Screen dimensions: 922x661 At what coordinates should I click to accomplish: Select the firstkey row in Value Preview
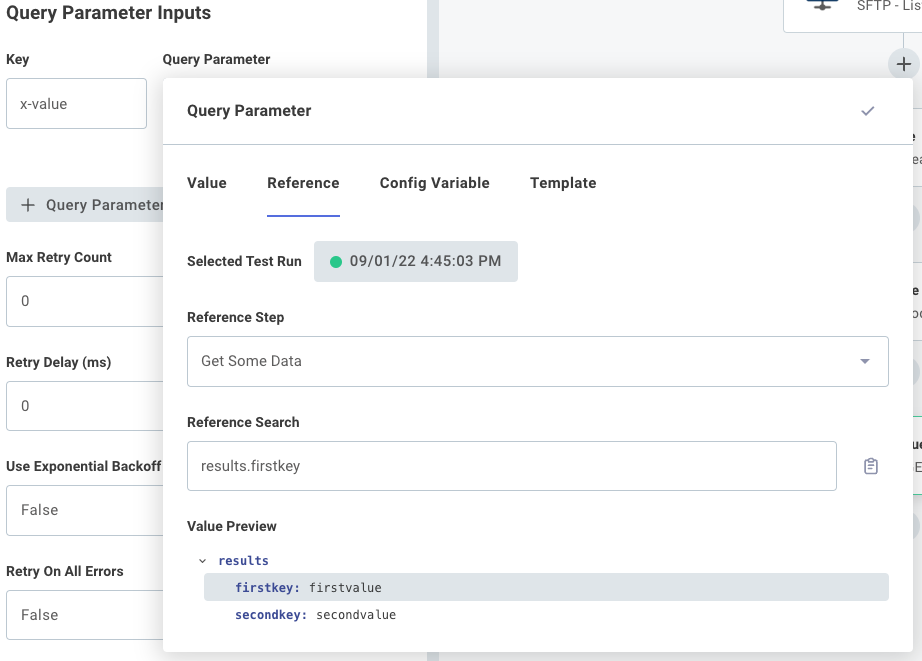546,587
